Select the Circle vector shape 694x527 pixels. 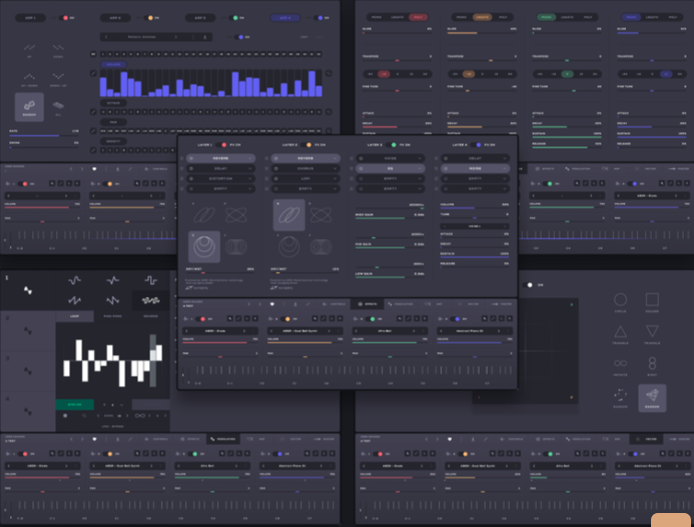pyautogui.click(x=621, y=300)
